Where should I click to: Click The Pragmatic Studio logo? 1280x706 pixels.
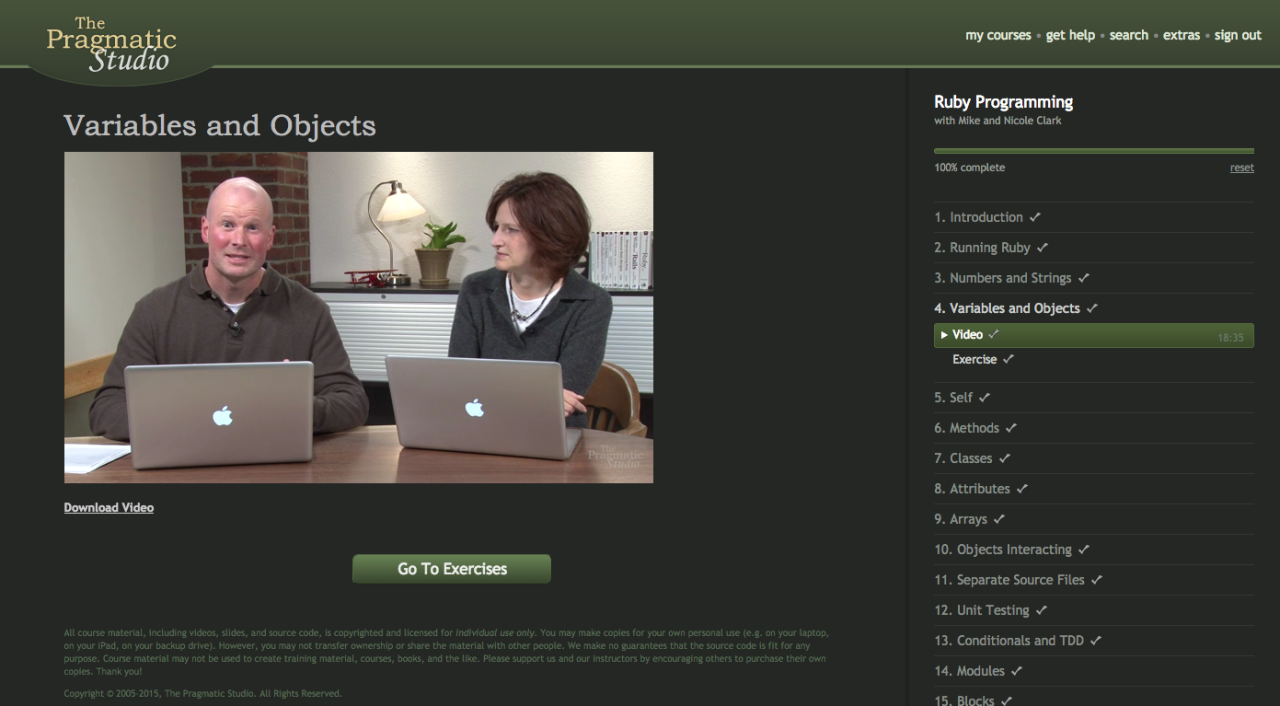coord(111,45)
